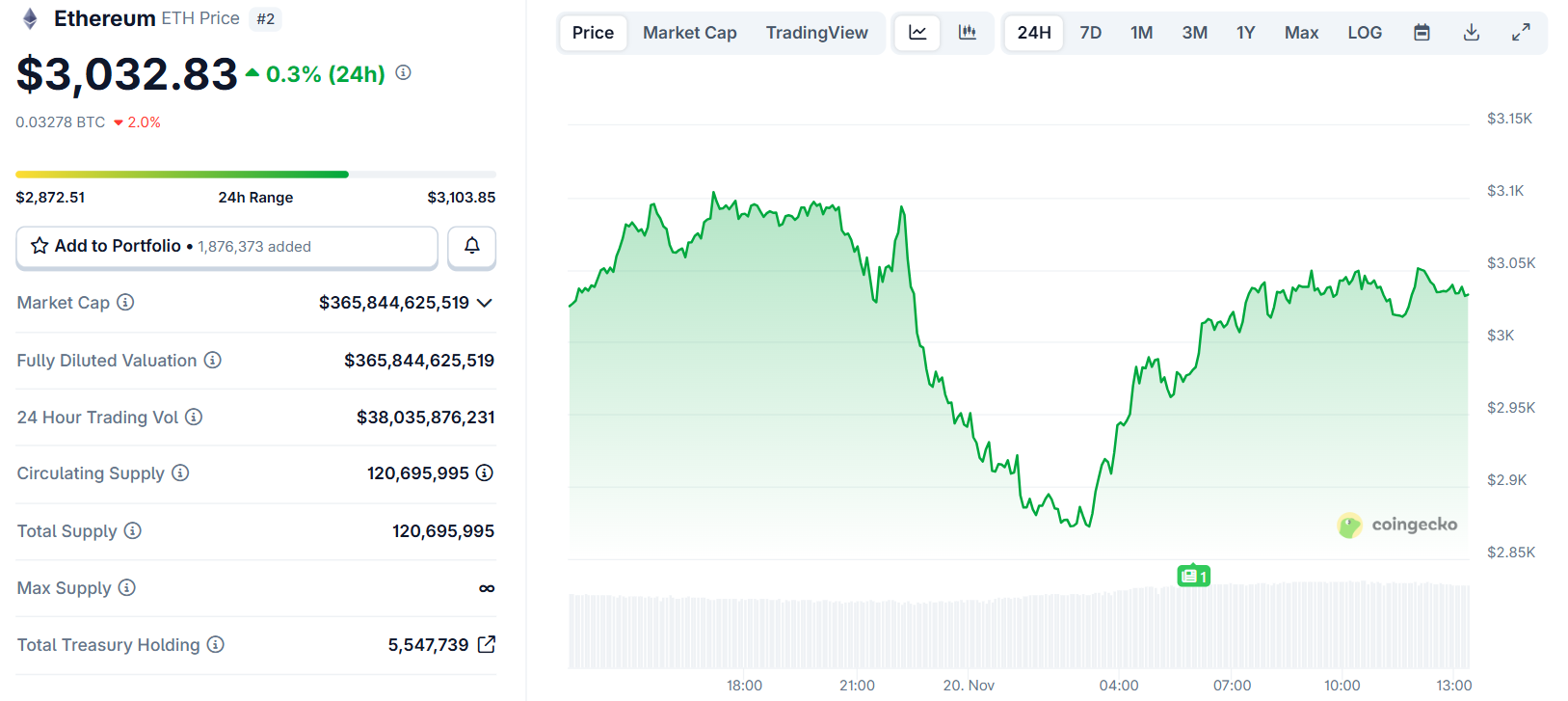Open Market Cap info tooltip icon
The image size is (1568, 701).
[x=125, y=302]
